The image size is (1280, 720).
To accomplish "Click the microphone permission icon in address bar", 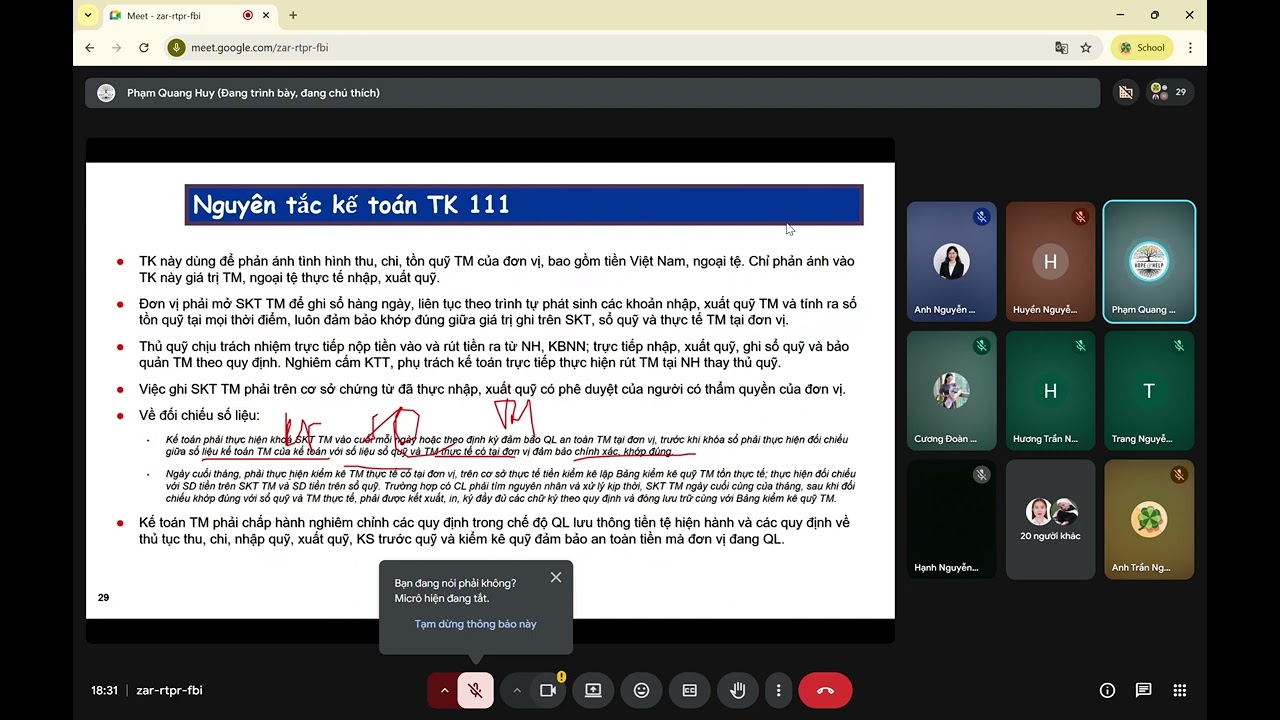I will 176,47.
